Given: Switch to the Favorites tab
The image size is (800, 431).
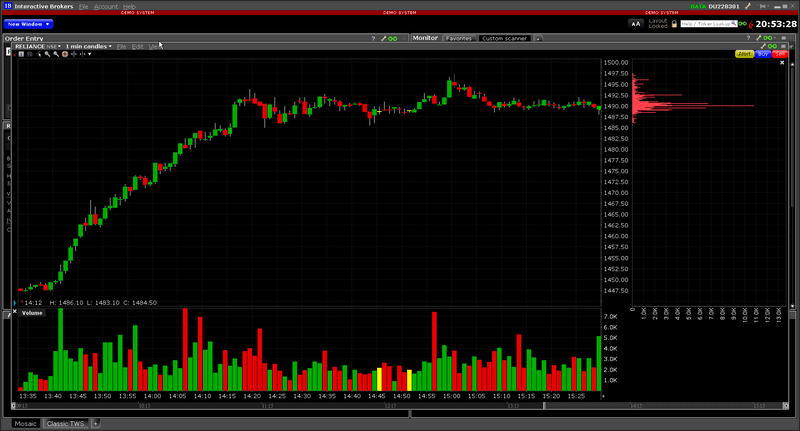Looking at the screenshot, I should pyautogui.click(x=459, y=38).
